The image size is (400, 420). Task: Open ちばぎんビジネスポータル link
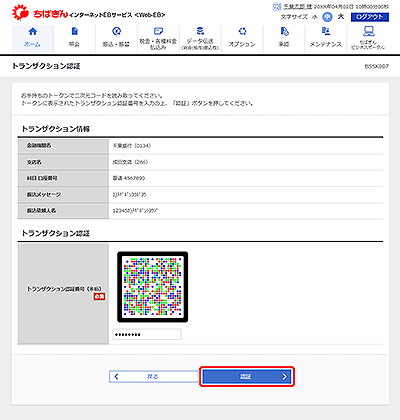click(x=368, y=39)
